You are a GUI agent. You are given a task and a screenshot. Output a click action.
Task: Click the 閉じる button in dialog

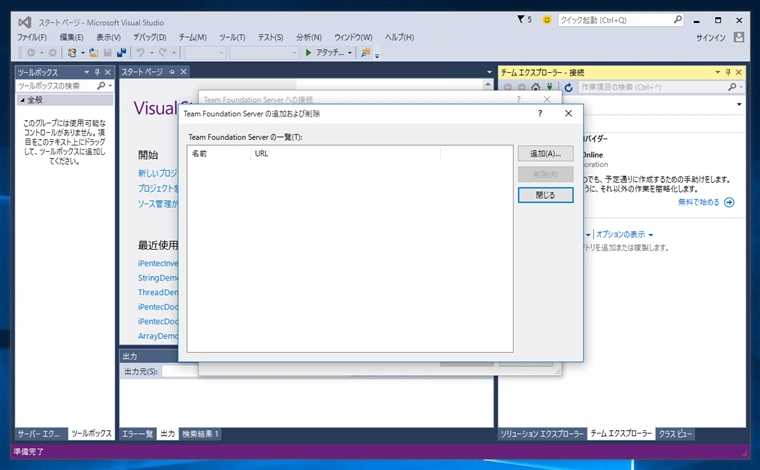coord(545,195)
